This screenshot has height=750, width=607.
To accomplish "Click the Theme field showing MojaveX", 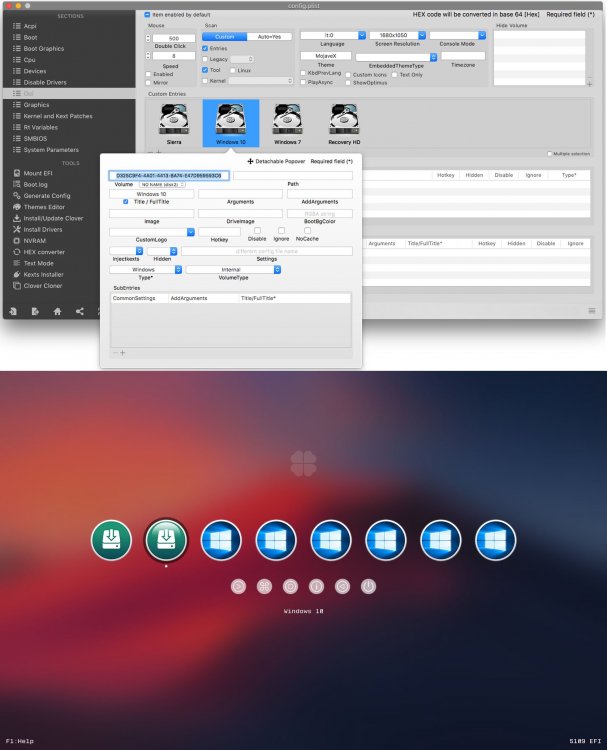I will (x=326, y=56).
